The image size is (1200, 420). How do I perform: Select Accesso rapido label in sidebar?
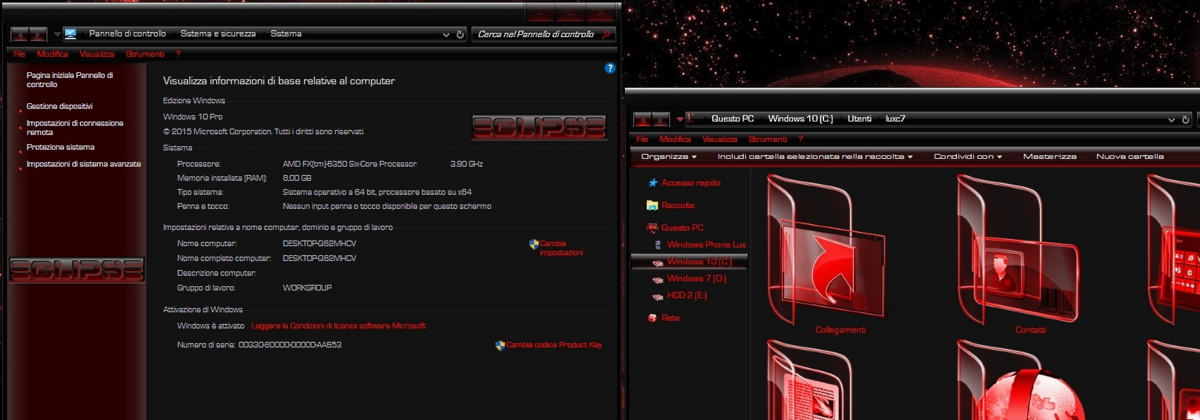click(x=691, y=183)
